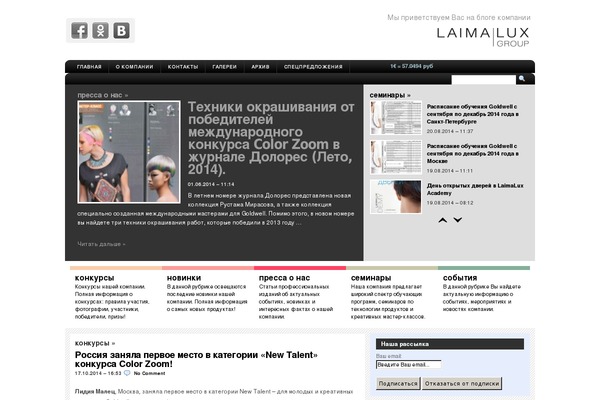The height and width of the screenshot is (400, 600).
Task: Click the comment bubble icon
Action: point(127,373)
